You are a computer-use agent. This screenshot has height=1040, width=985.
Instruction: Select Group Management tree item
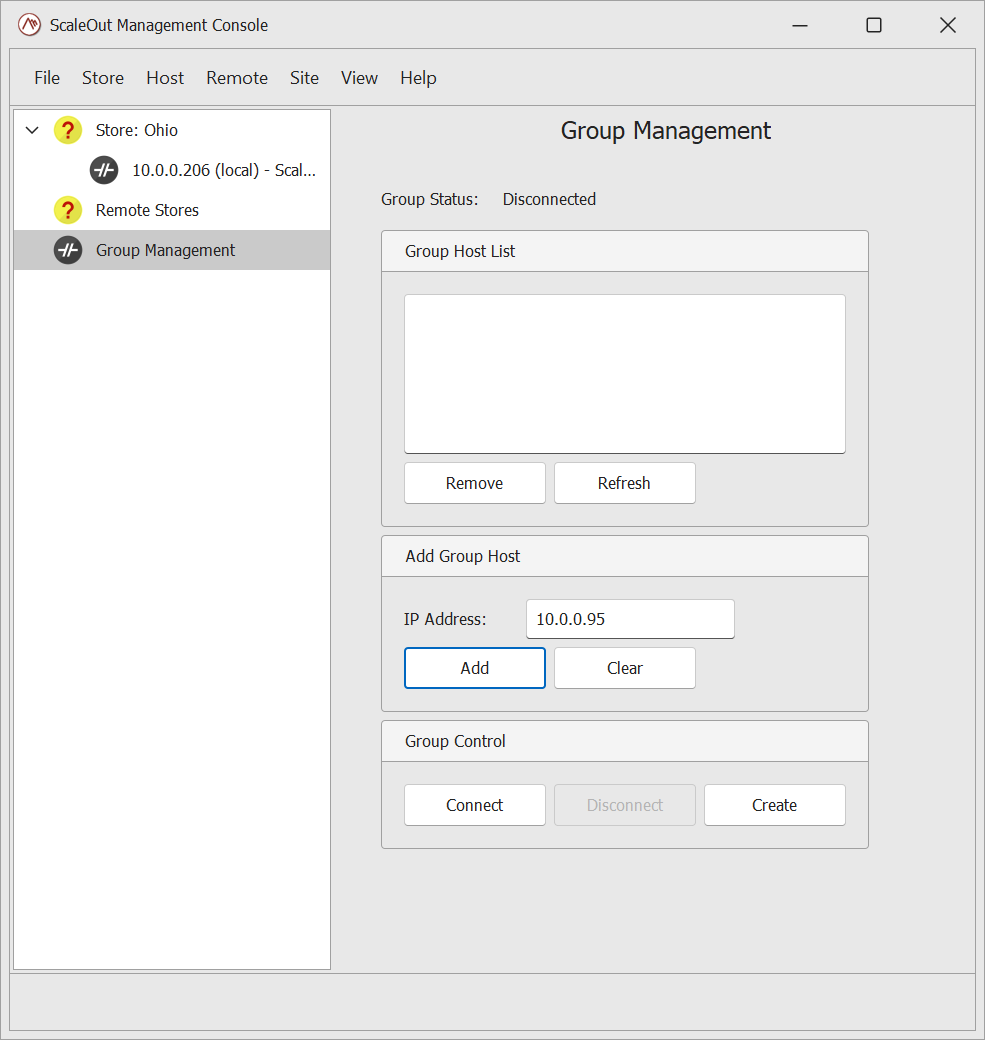[x=172, y=250]
